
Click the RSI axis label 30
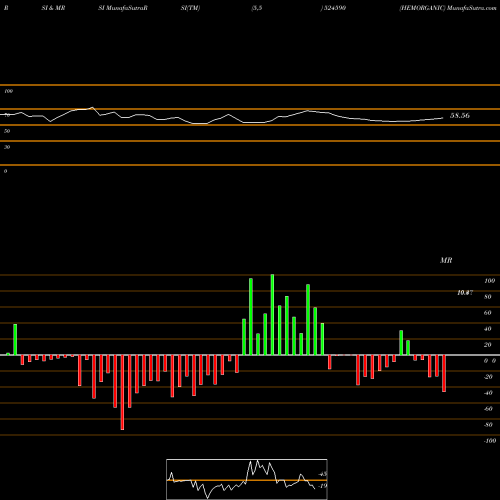click(7, 147)
